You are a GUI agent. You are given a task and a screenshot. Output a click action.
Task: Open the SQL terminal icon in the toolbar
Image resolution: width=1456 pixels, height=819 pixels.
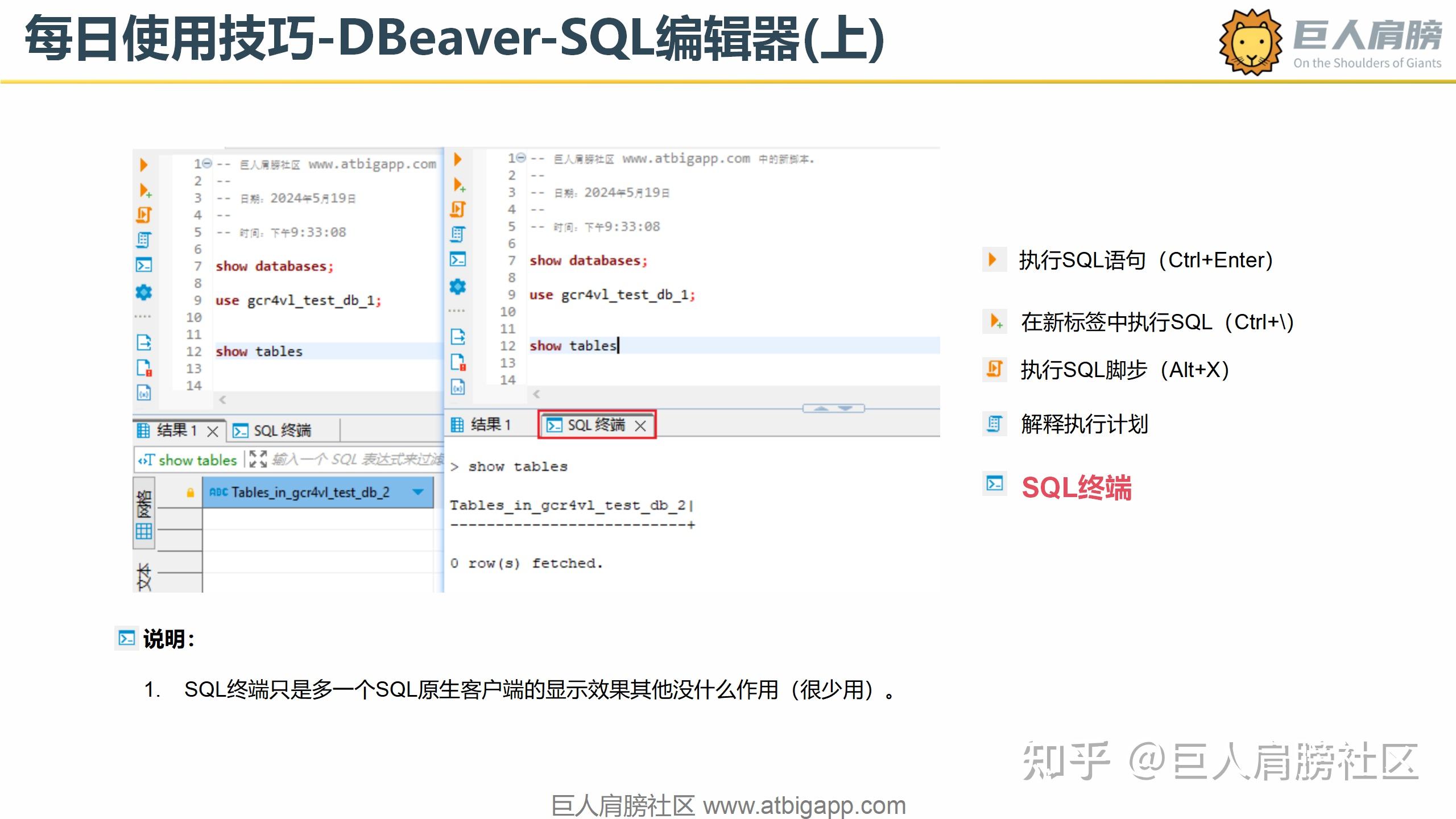(x=144, y=264)
